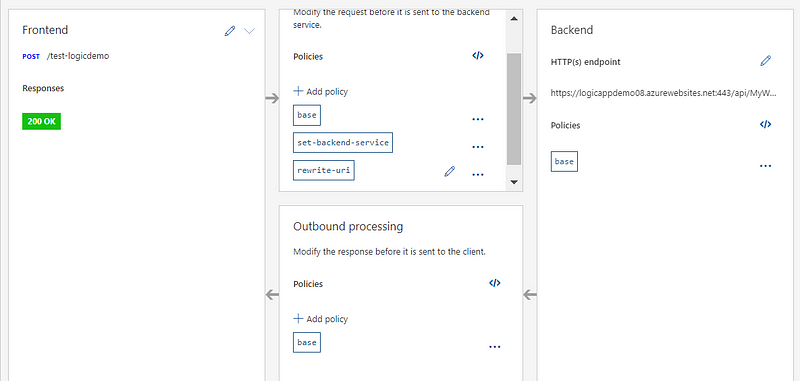
Task: Open inbound processing policy code editor
Action: click(x=478, y=56)
